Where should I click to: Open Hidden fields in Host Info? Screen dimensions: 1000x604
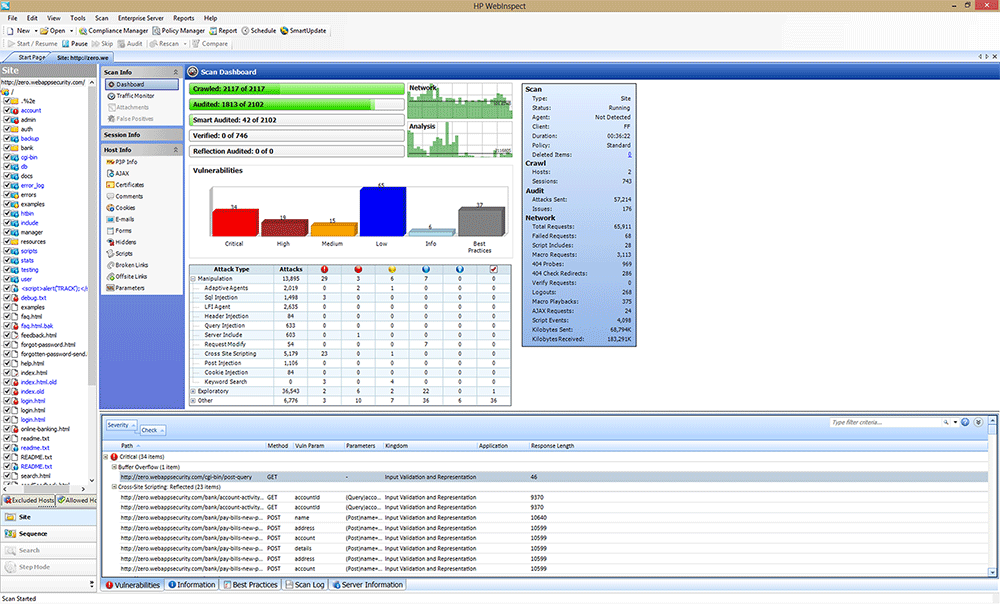tap(121, 242)
